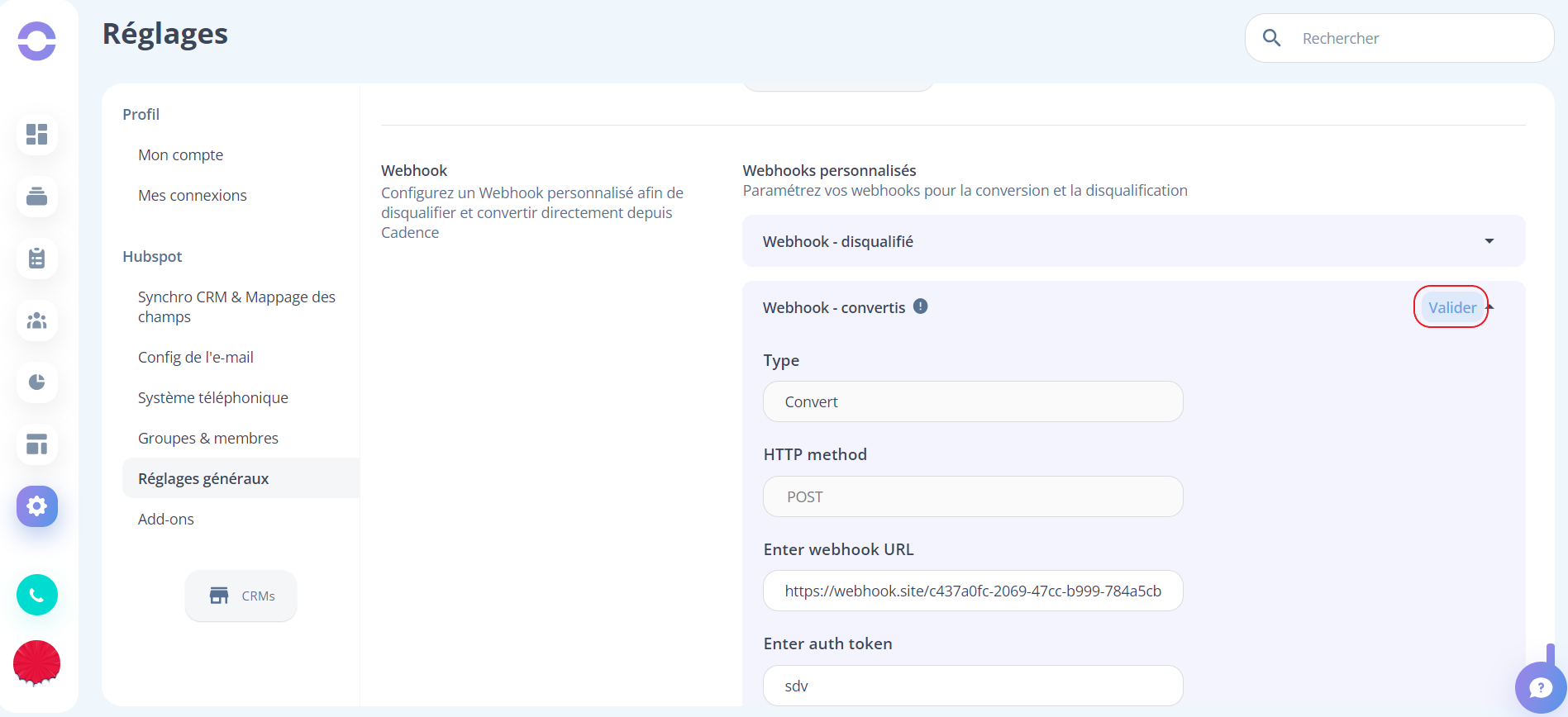Click the Type field showing Convert
The height and width of the screenshot is (717, 1568).
[973, 401]
